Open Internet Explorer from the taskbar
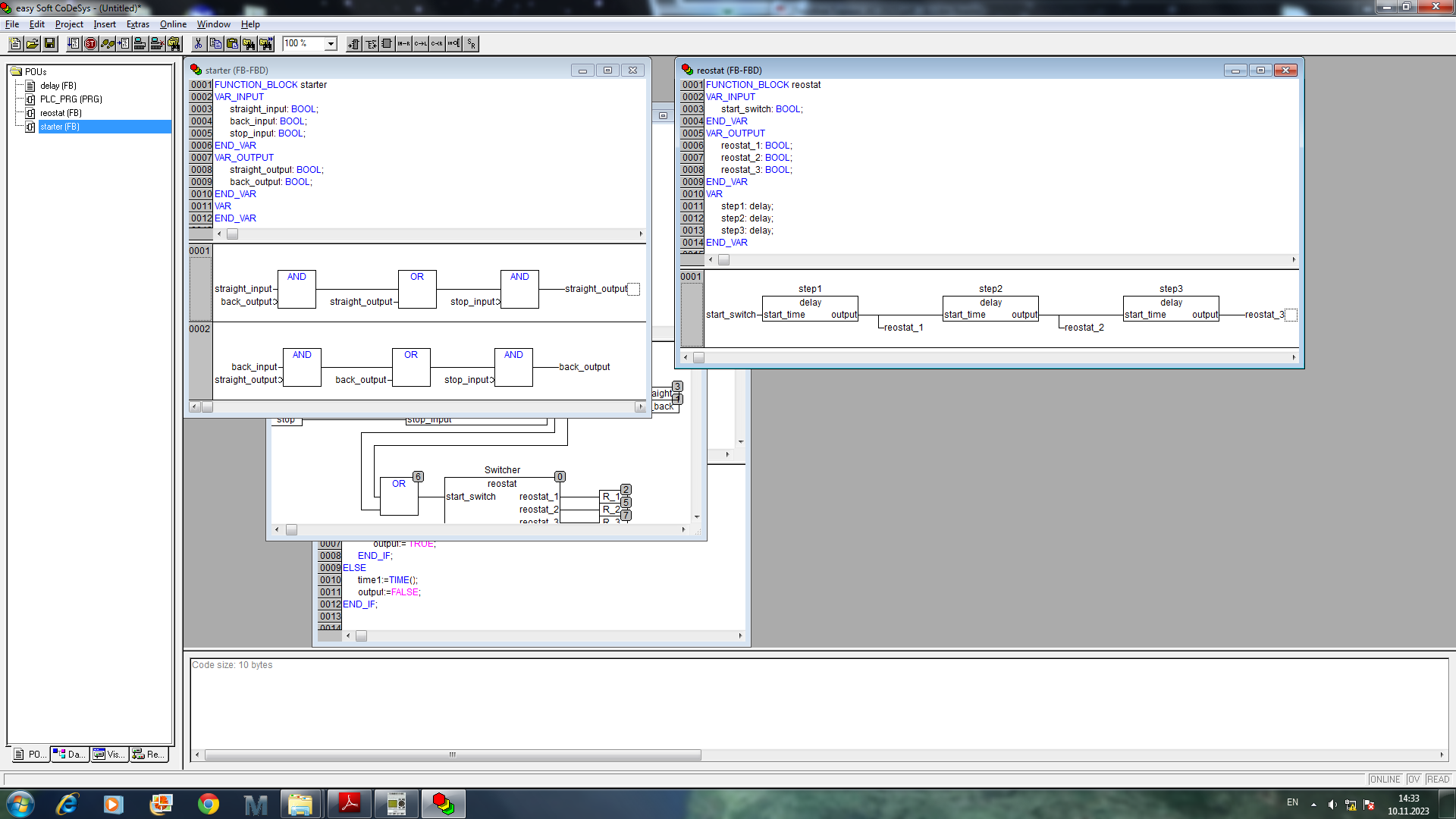The width and height of the screenshot is (1456, 819). (67, 804)
